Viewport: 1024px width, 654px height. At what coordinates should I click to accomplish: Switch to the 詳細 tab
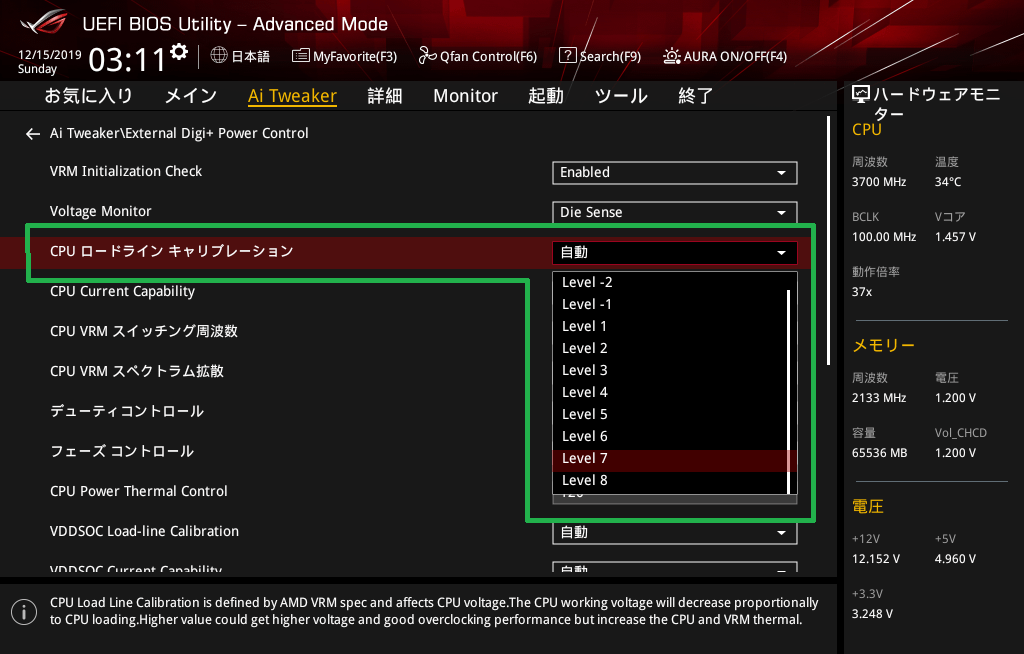pyautogui.click(x=385, y=96)
